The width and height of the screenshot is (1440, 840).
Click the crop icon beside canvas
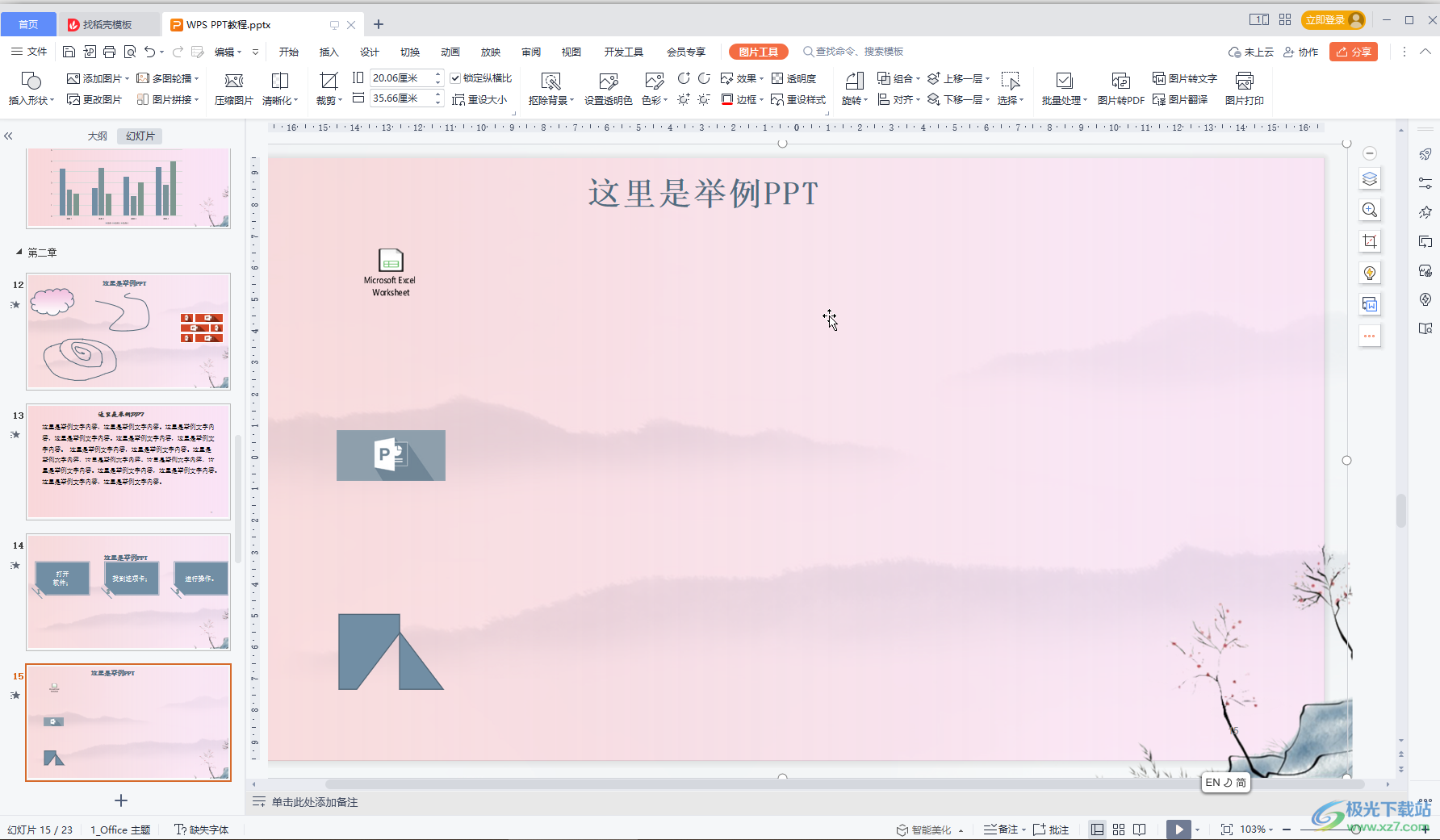(1370, 241)
